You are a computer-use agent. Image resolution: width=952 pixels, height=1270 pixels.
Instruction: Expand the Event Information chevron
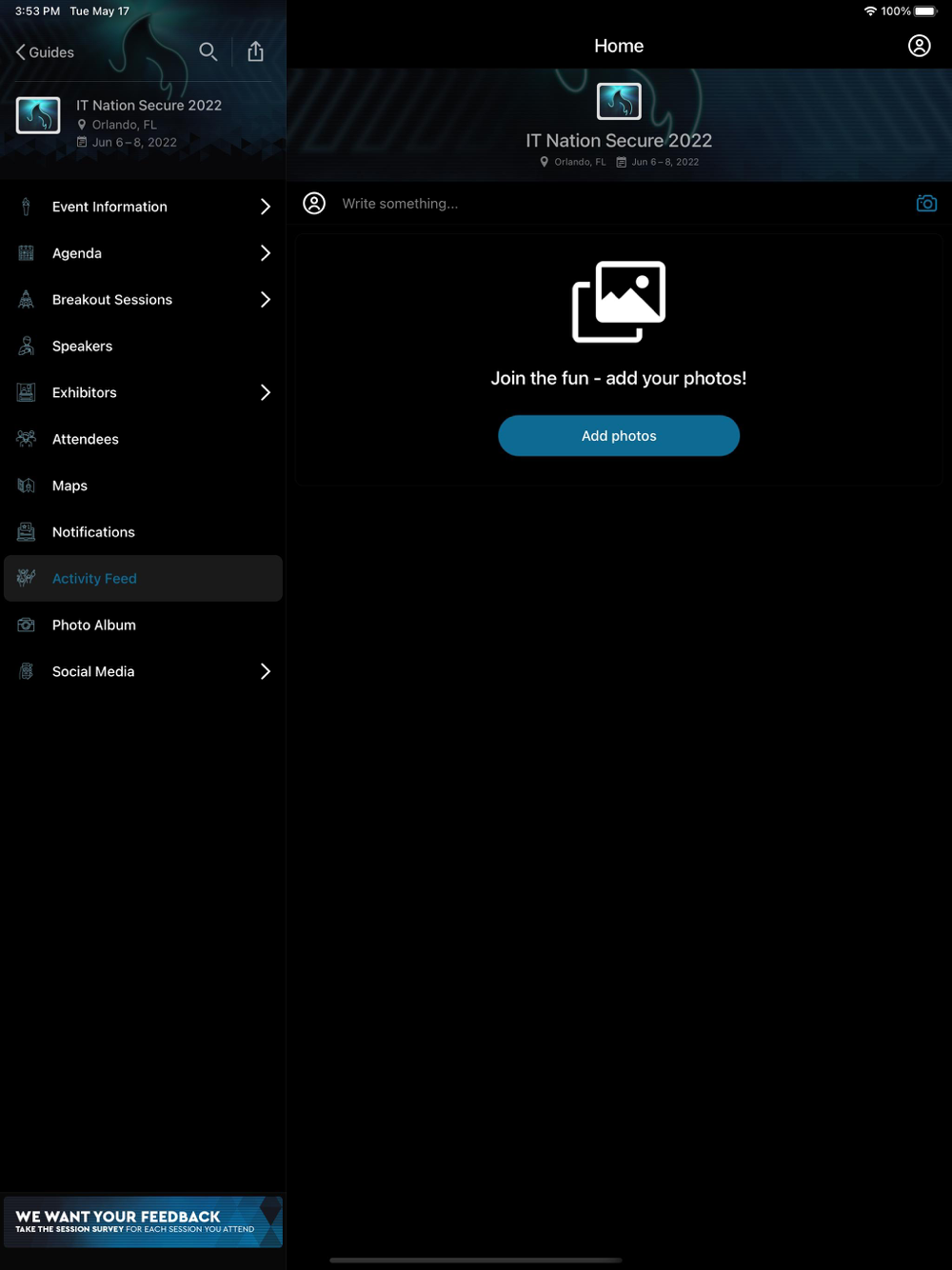266,207
